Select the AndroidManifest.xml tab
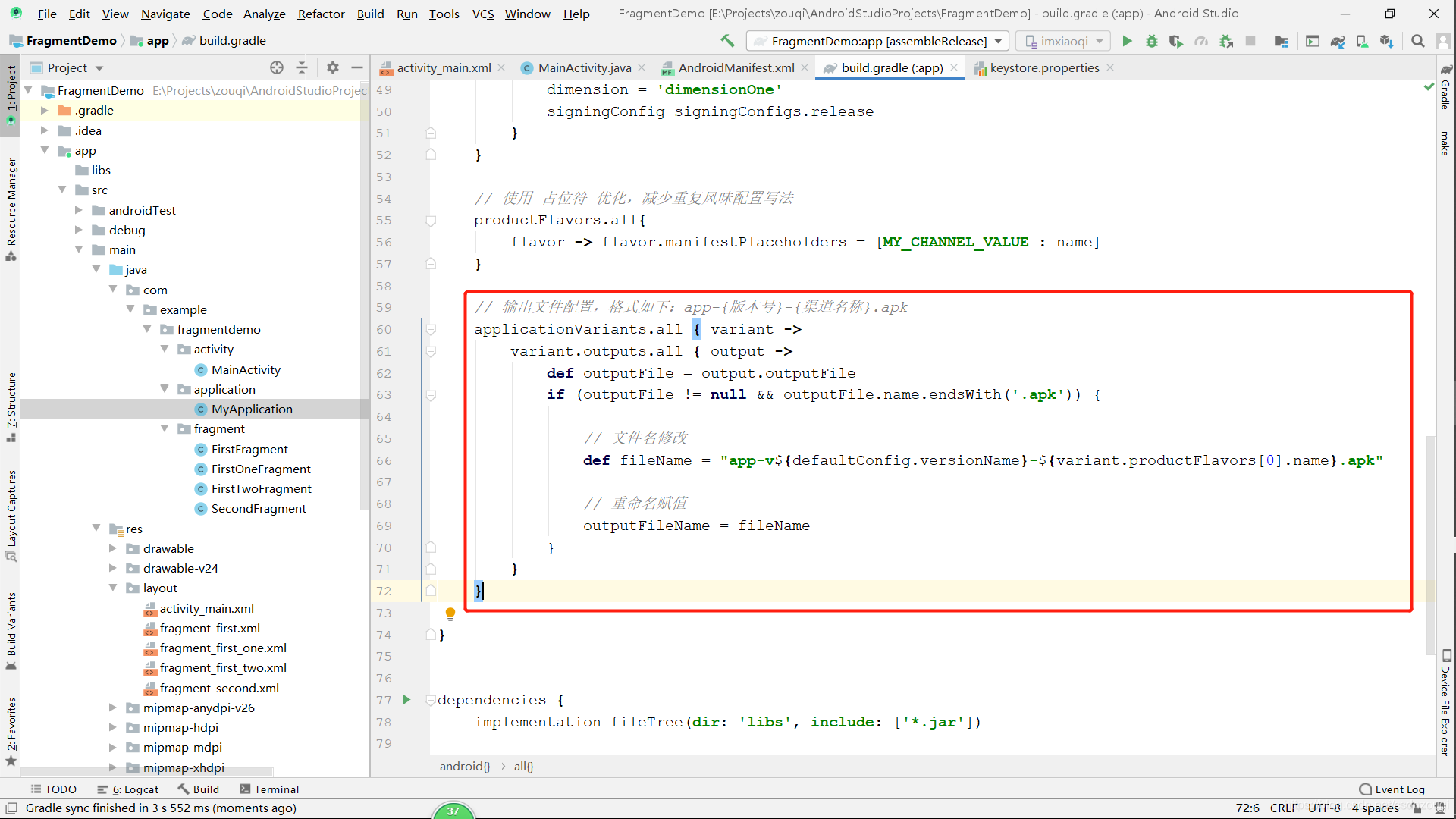This screenshot has height=819, width=1456. 735,68
